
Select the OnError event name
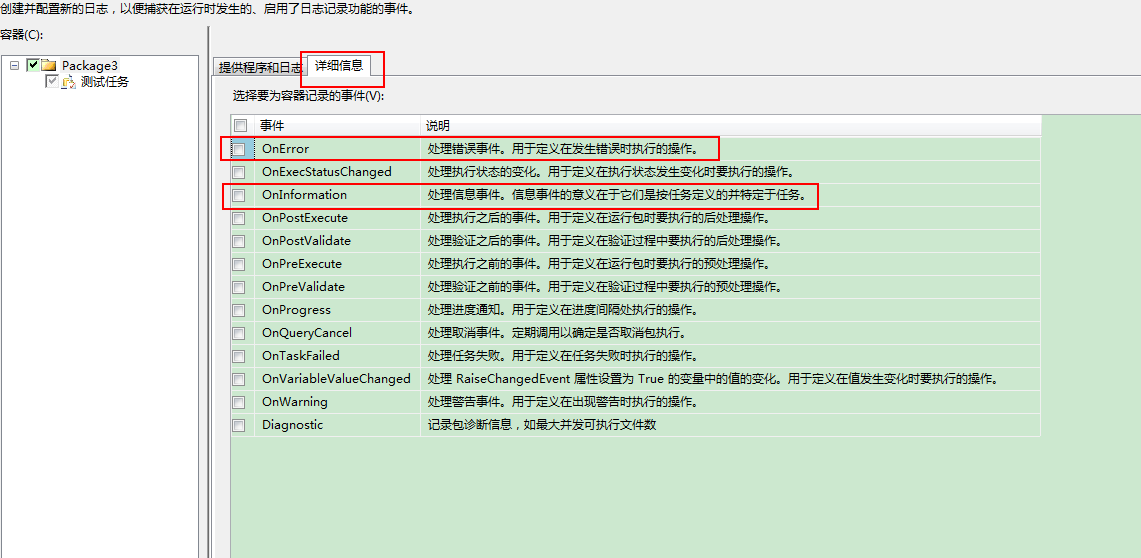(285, 149)
